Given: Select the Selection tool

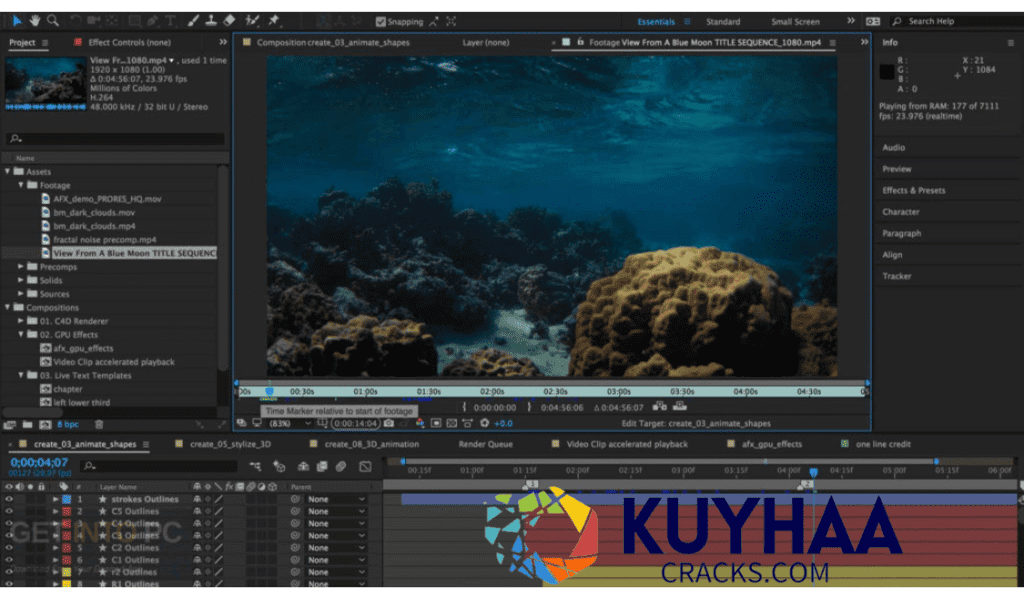Looking at the screenshot, I should (x=17, y=19).
